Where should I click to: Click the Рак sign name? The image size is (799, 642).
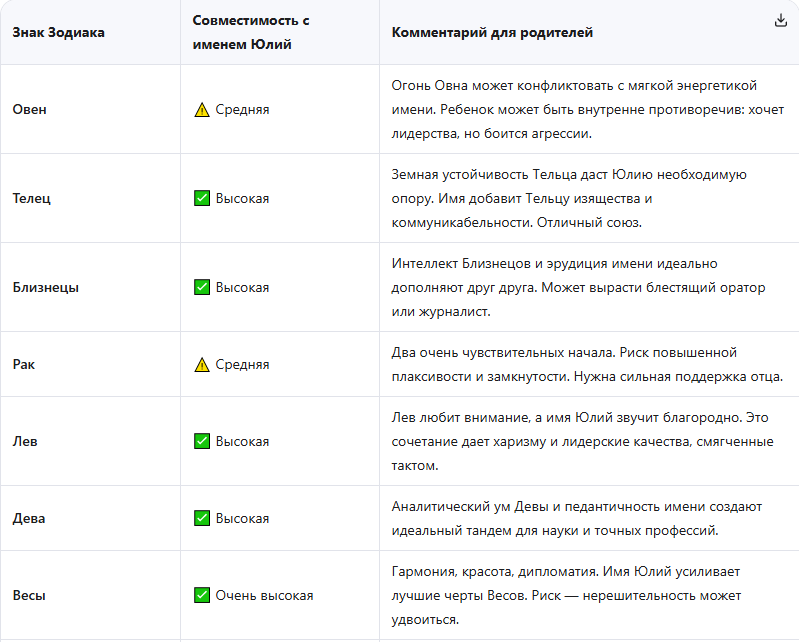[x=23, y=364]
